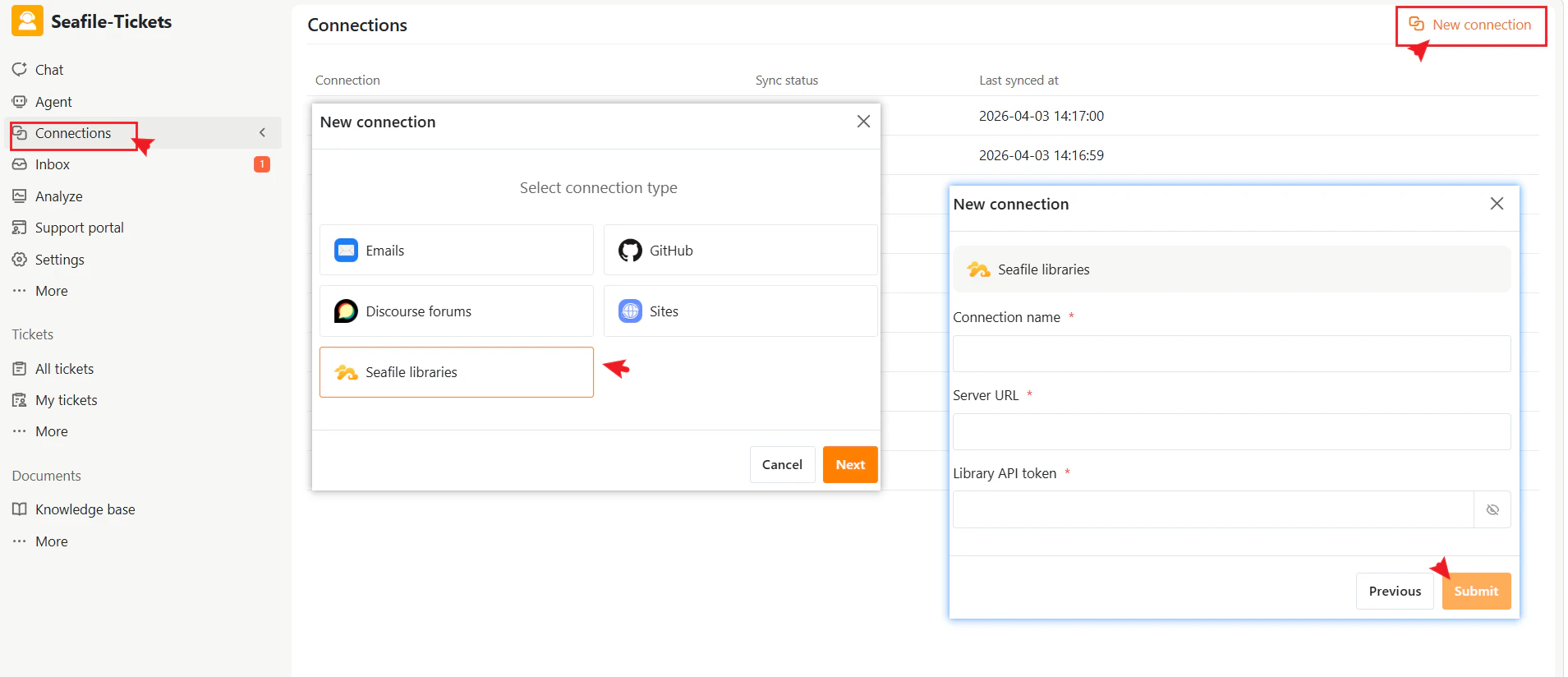Close the Select connection type dialog

(863, 122)
